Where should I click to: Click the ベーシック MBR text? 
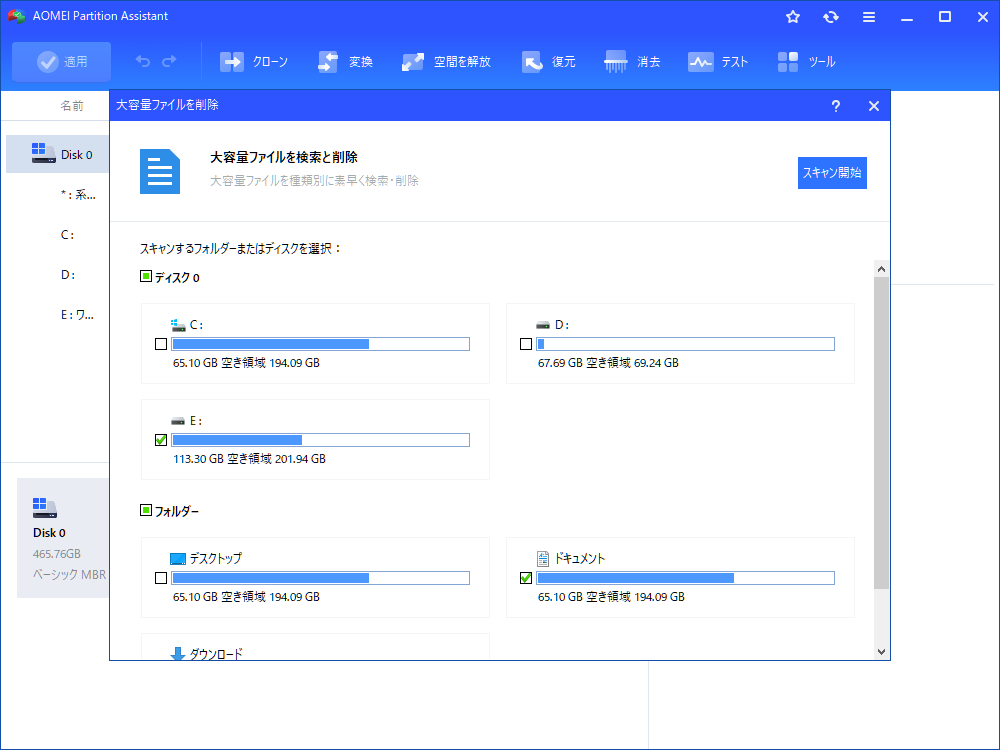70,575
